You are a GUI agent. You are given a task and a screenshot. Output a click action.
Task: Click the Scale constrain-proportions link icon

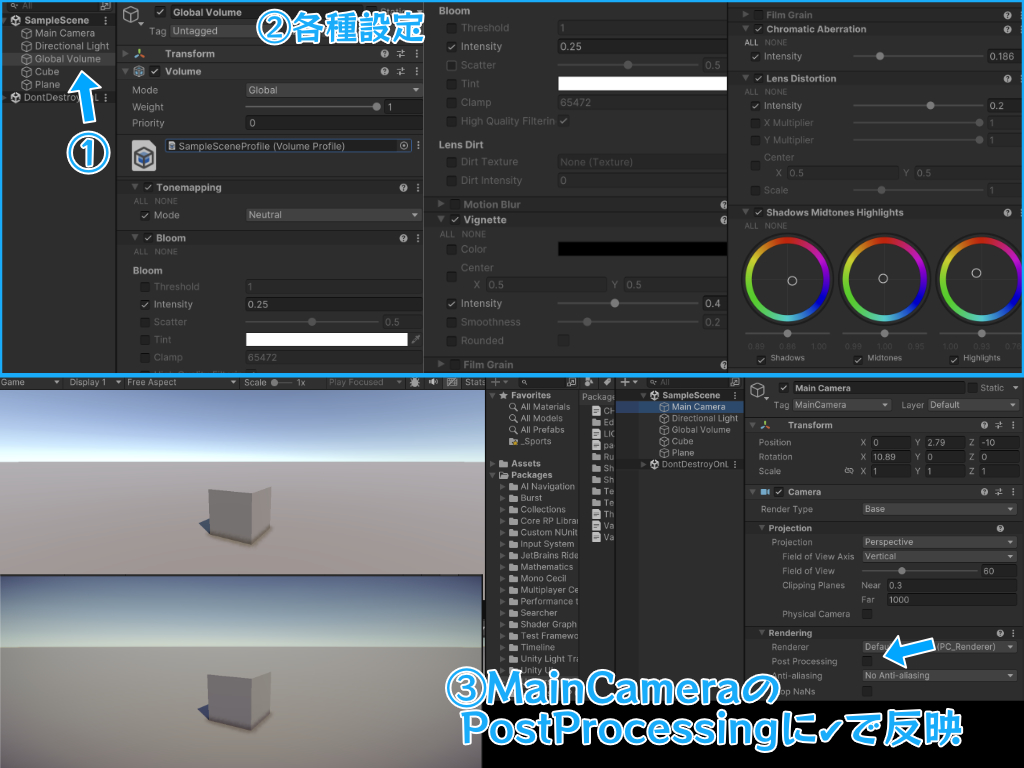(849, 471)
